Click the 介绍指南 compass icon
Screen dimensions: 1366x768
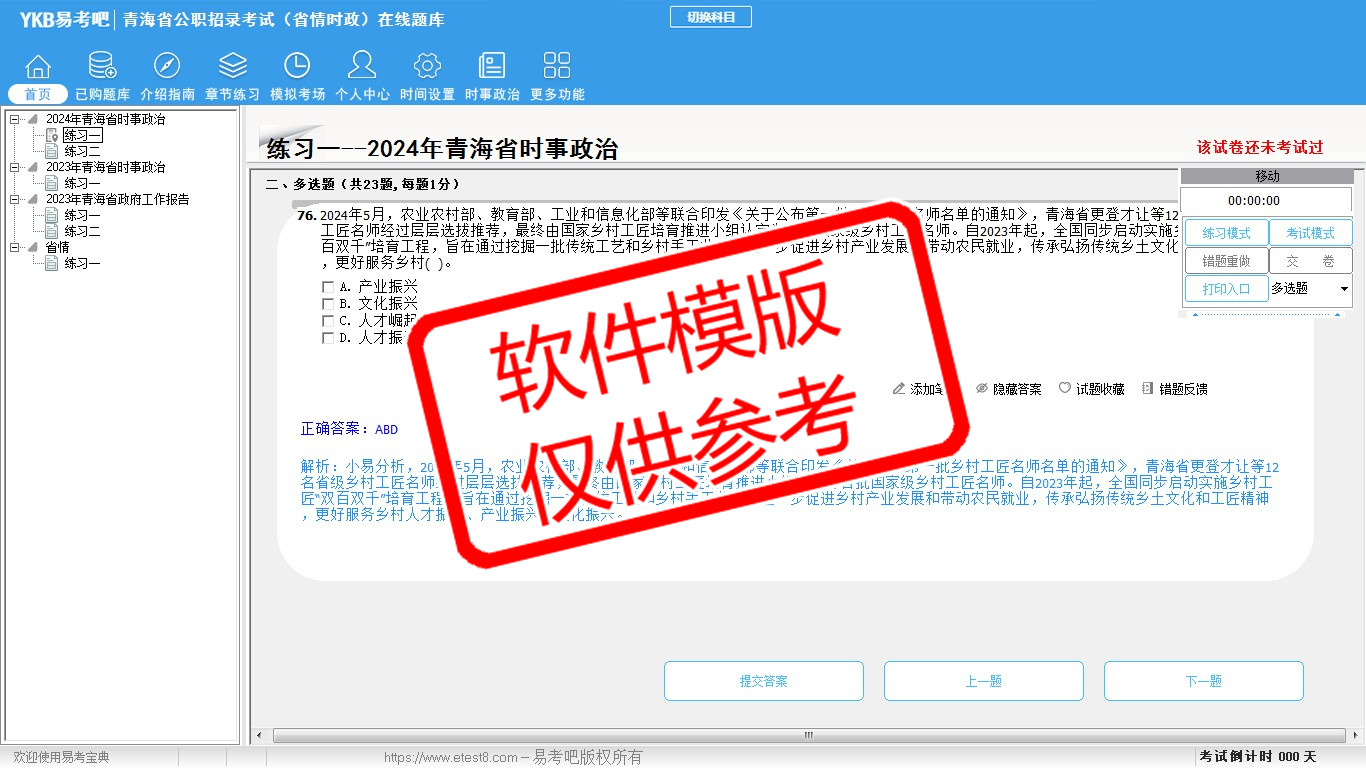[x=167, y=67]
